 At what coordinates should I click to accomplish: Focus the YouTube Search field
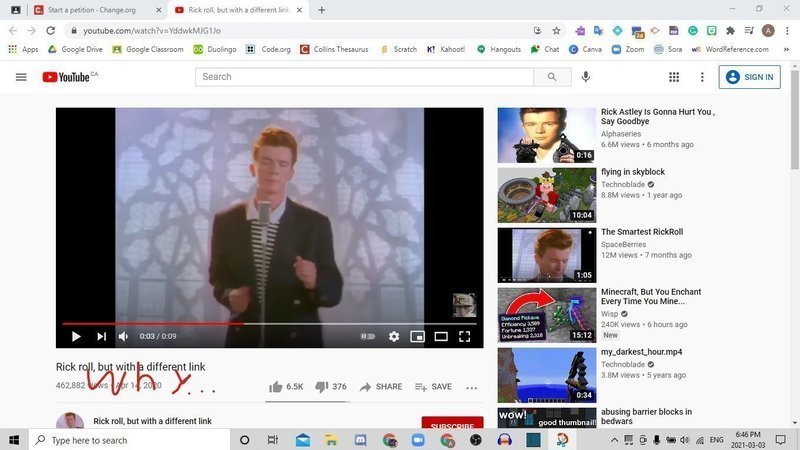(364, 77)
